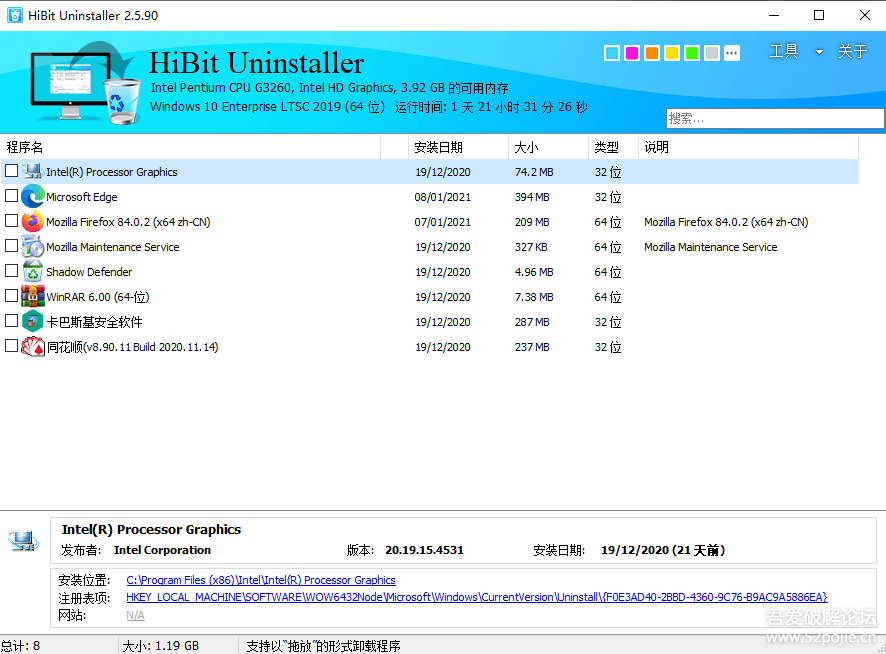886x654 pixels.
Task: Select the Microsoft Edge program name
Action: pyautogui.click(x=82, y=197)
